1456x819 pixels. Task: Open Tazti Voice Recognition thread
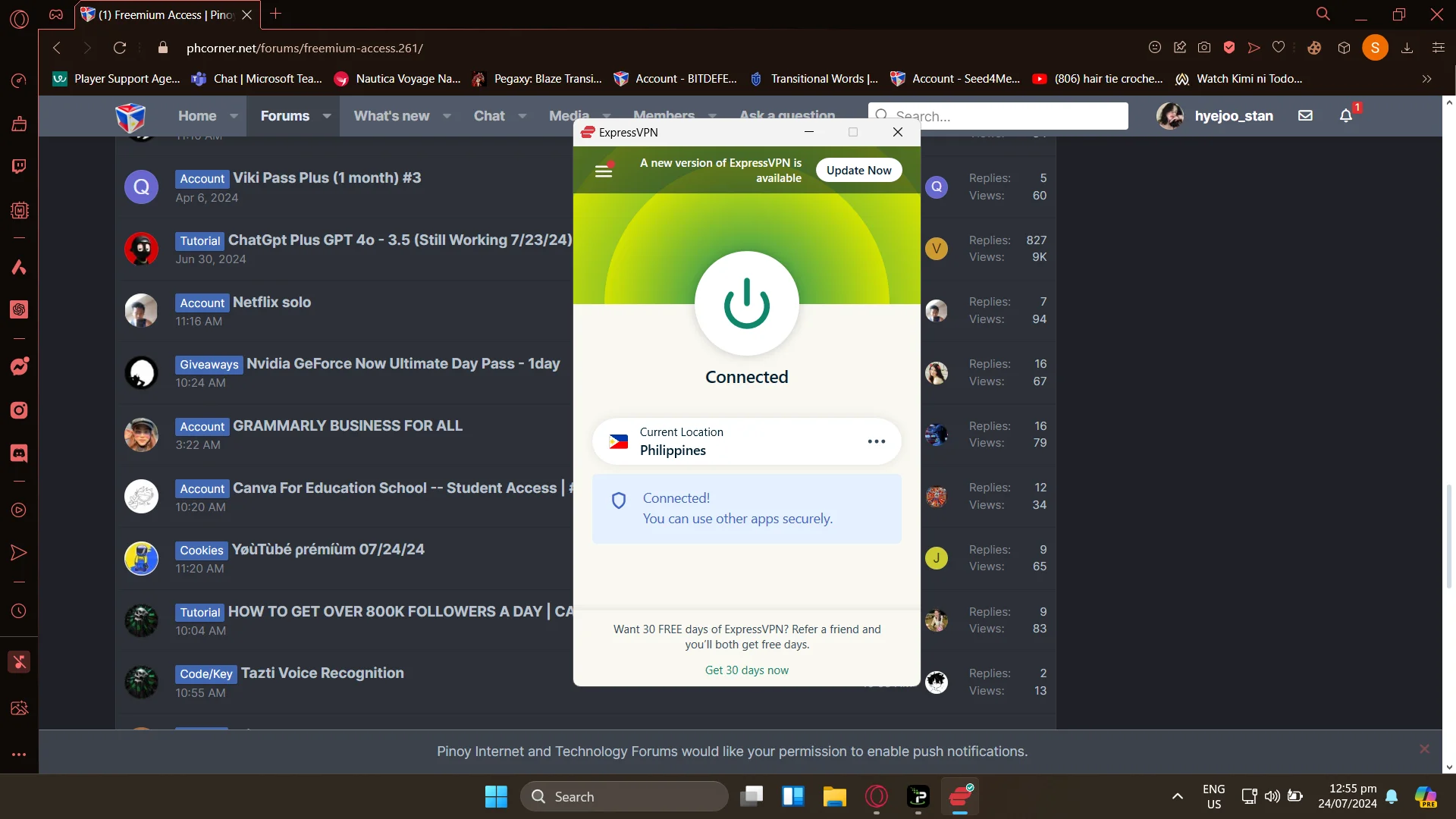coord(322,673)
